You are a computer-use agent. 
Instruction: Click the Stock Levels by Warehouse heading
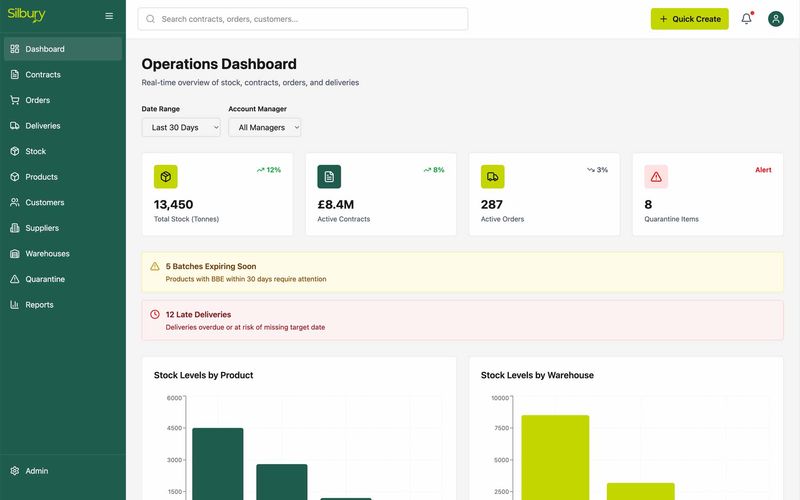pos(537,375)
